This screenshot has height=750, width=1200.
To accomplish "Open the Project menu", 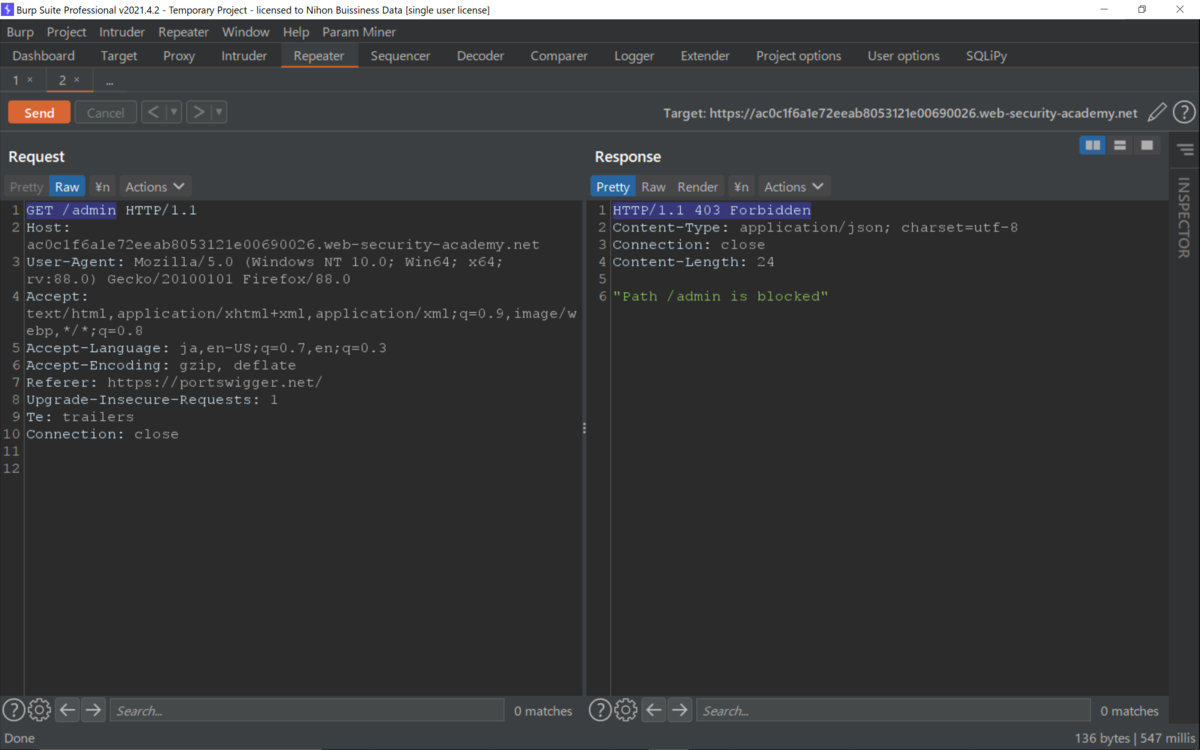I will 67,32.
